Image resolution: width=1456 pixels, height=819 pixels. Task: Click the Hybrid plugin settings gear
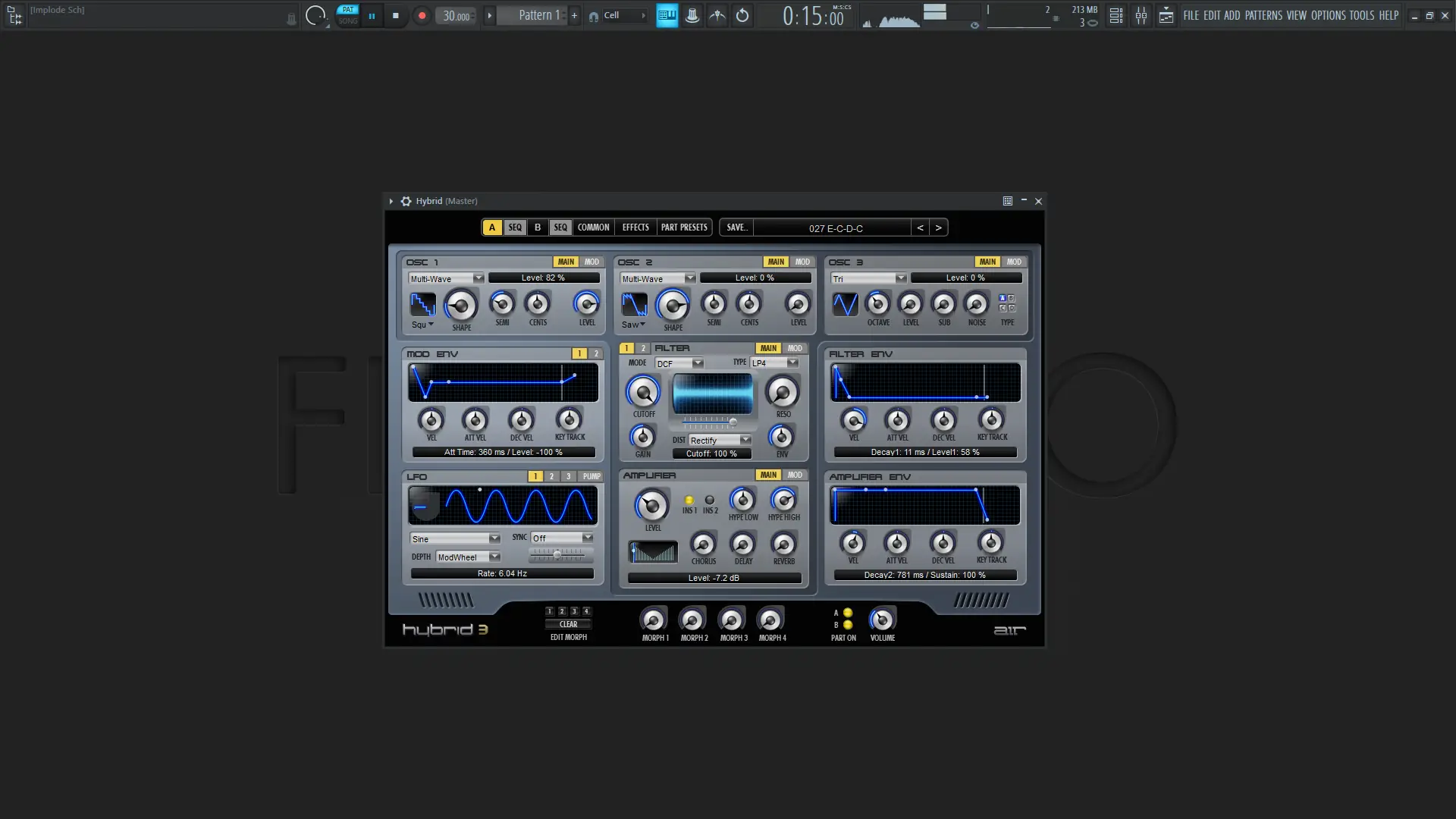(x=406, y=201)
